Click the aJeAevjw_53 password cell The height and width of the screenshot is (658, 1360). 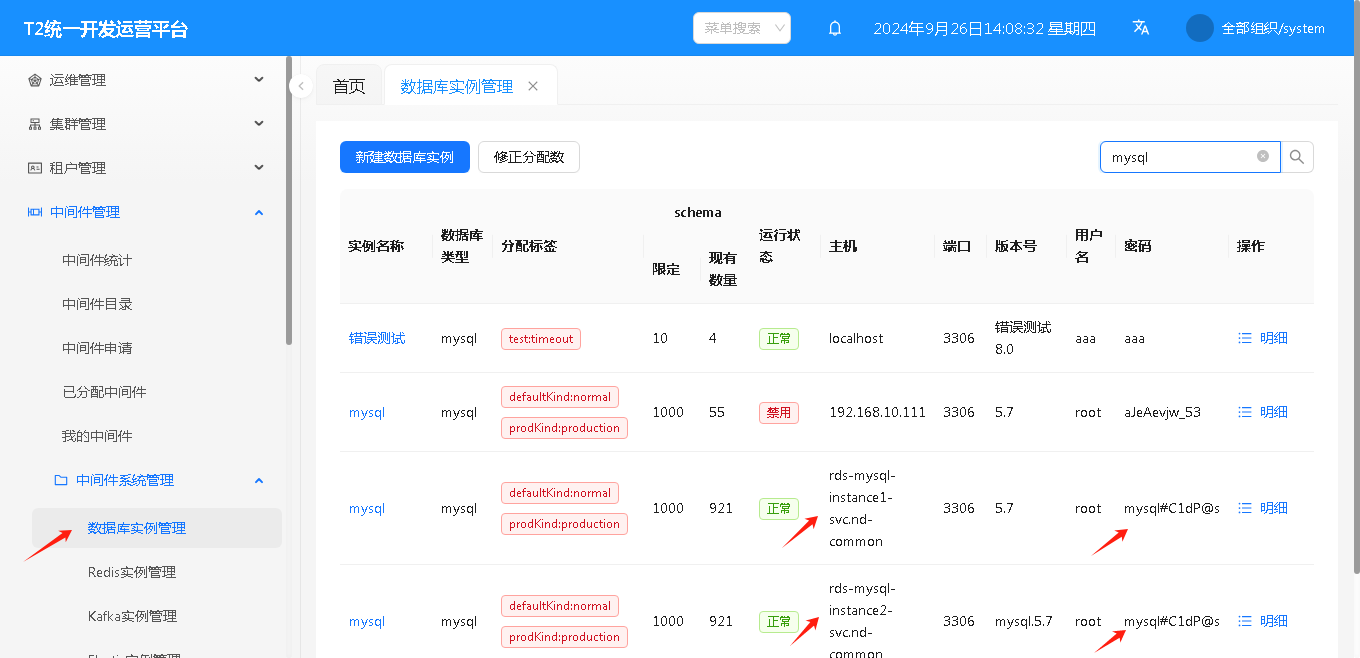1162,412
